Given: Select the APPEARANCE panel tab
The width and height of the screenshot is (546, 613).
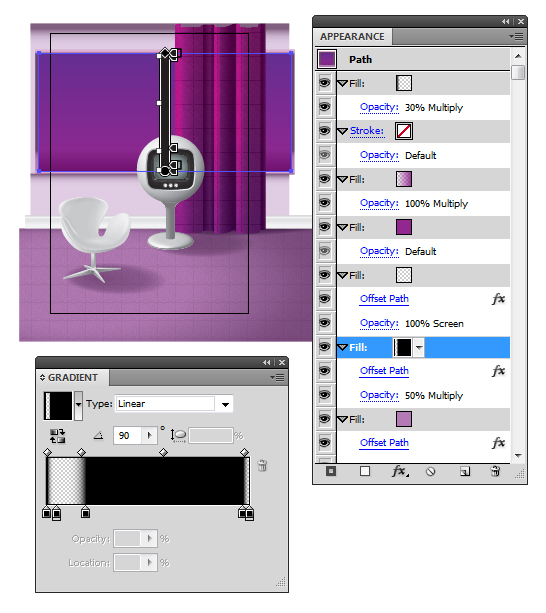Looking at the screenshot, I should pos(352,37).
